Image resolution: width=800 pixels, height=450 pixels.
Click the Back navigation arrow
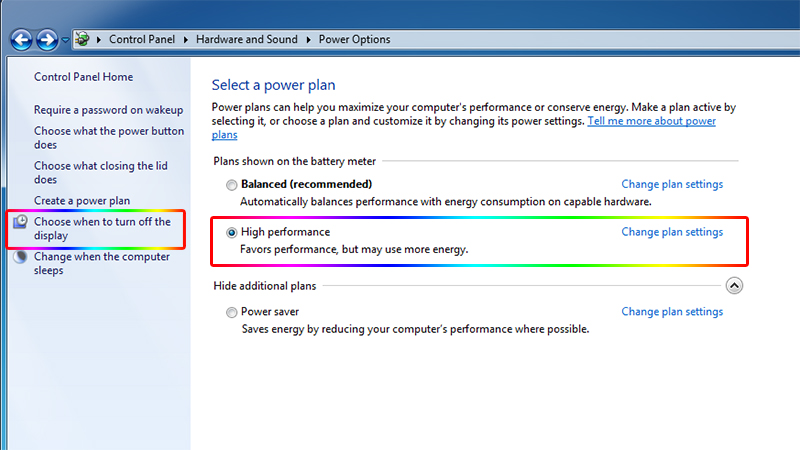point(21,40)
